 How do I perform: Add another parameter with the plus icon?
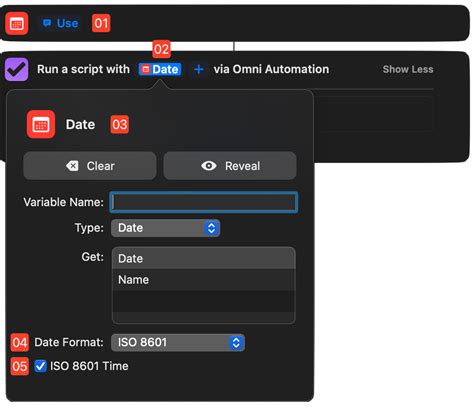pos(199,69)
